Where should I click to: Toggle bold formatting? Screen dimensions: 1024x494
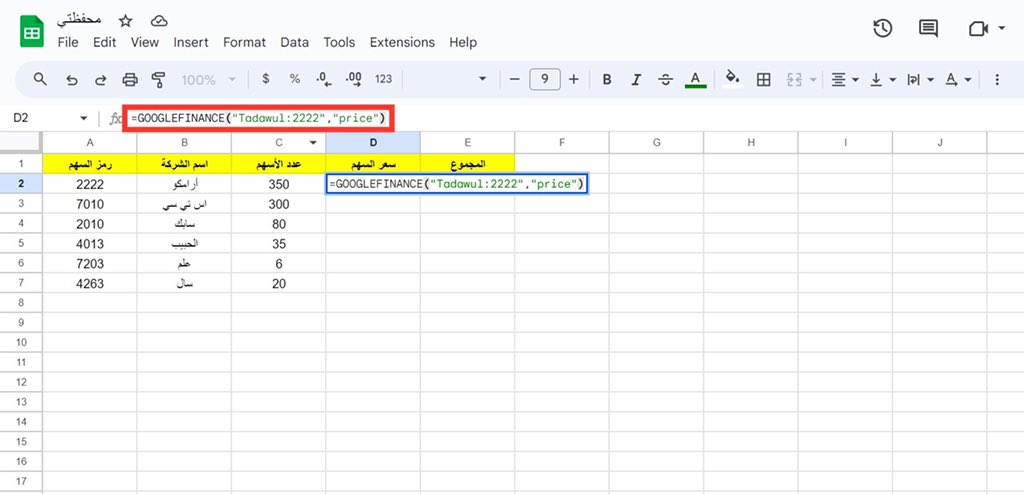click(607, 80)
